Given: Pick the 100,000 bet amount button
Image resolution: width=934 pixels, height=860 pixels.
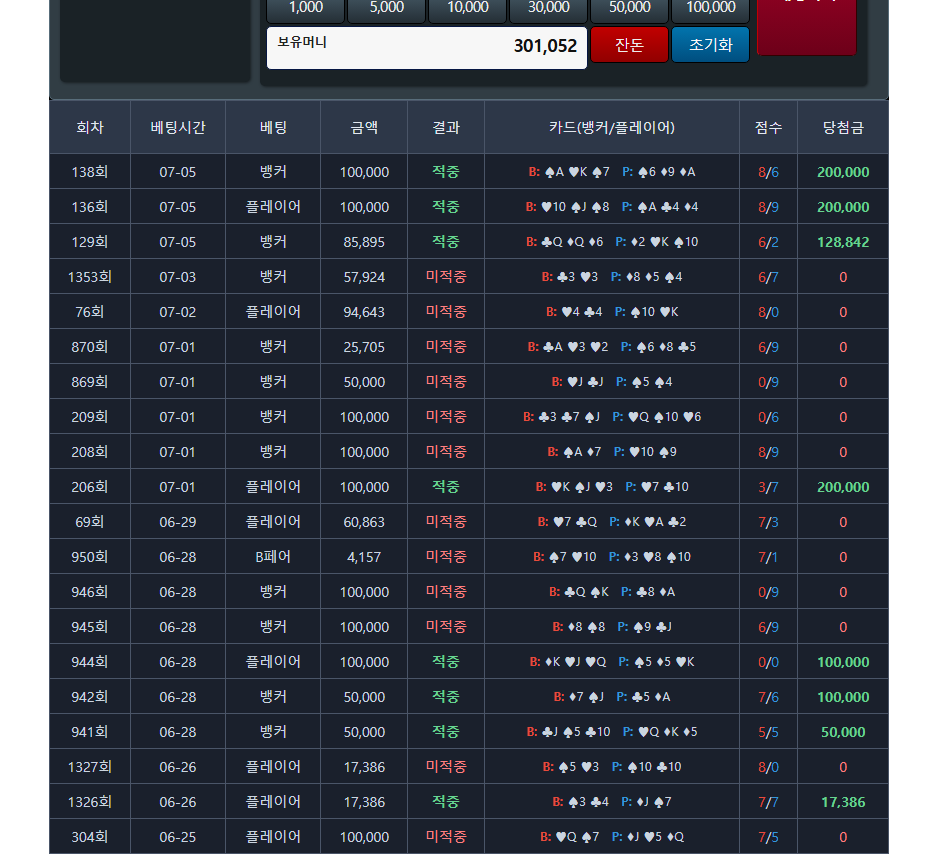Looking at the screenshot, I should click(x=711, y=8).
